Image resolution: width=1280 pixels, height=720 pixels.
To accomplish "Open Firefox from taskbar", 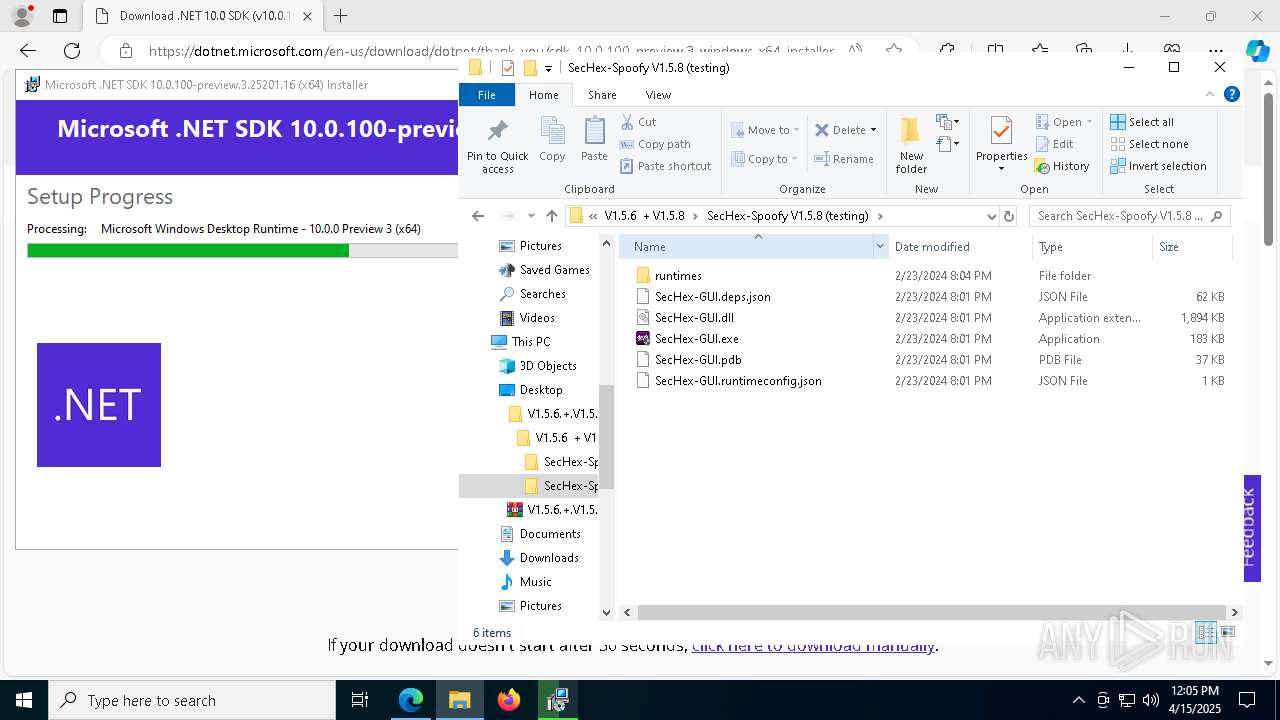I will point(509,700).
